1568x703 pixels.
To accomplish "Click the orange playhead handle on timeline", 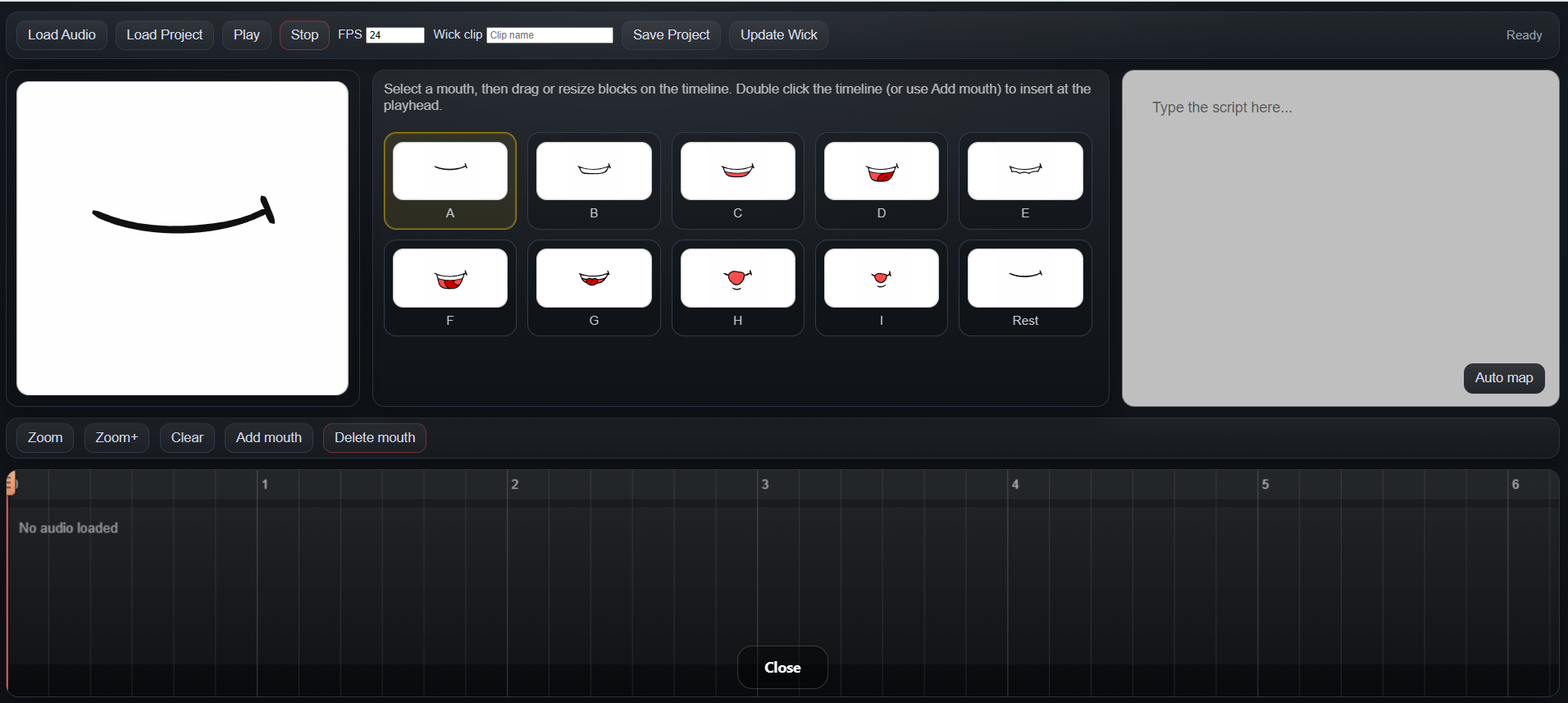I will click(11, 484).
